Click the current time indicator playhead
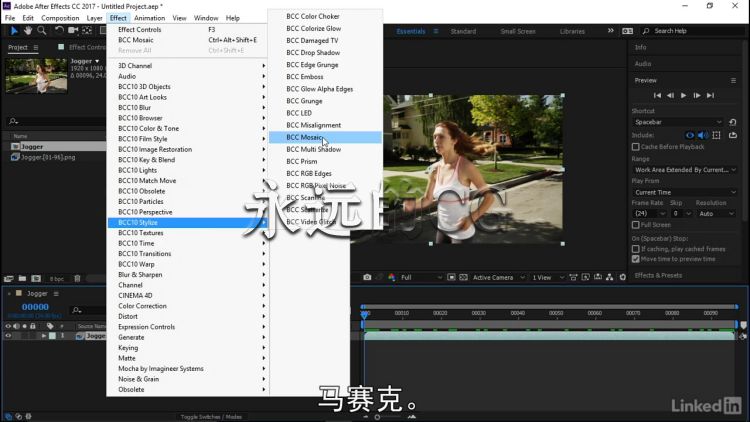The width and height of the screenshot is (750, 422). [x=364, y=314]
